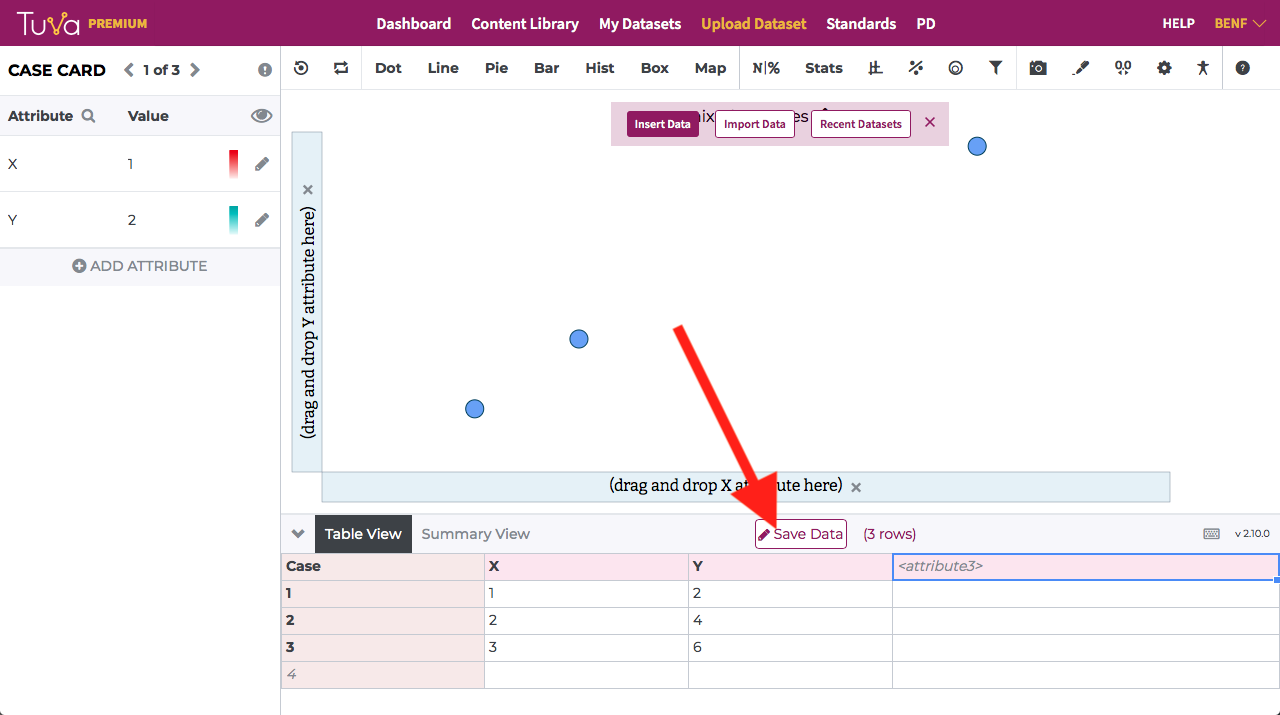1280x715 pixels.
Task: Select the Box plot type
Action: click(x=655, y=68)
